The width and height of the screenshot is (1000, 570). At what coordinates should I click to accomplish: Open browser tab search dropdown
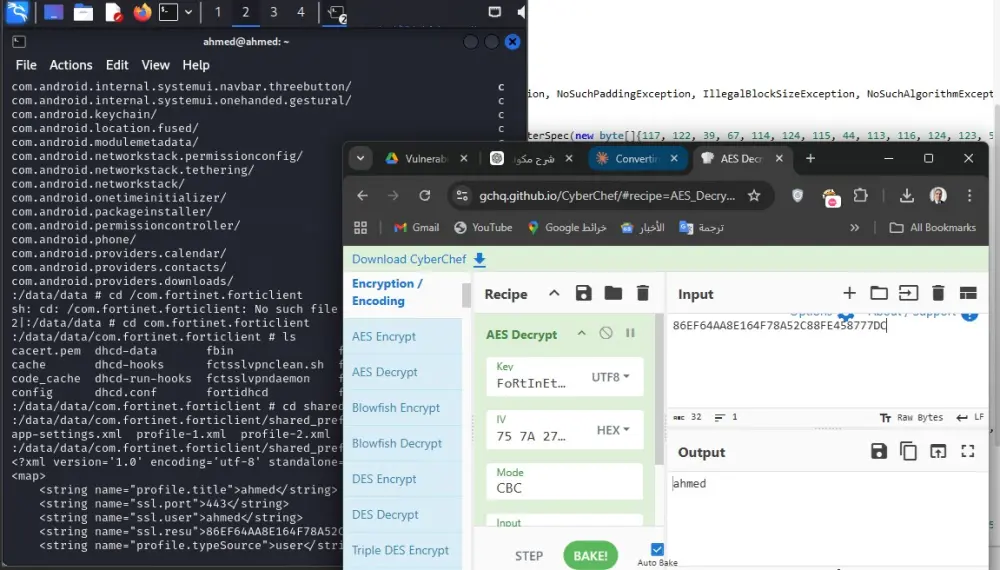[x=360, y=159]
